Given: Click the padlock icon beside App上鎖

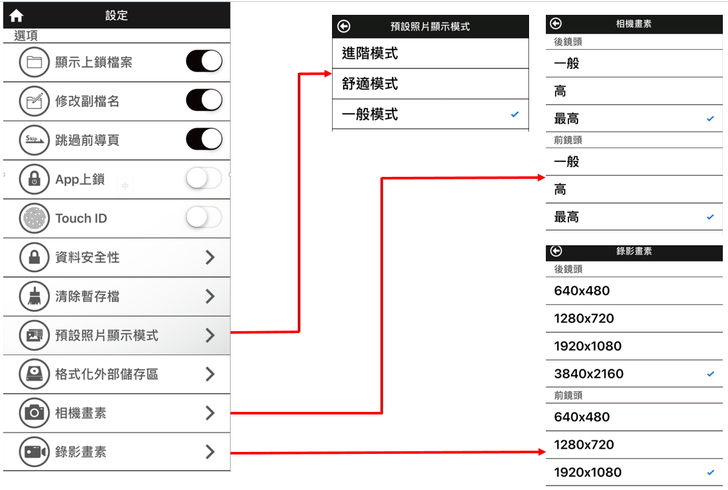Looking at the screenshot, I should [x=34, y=179].
